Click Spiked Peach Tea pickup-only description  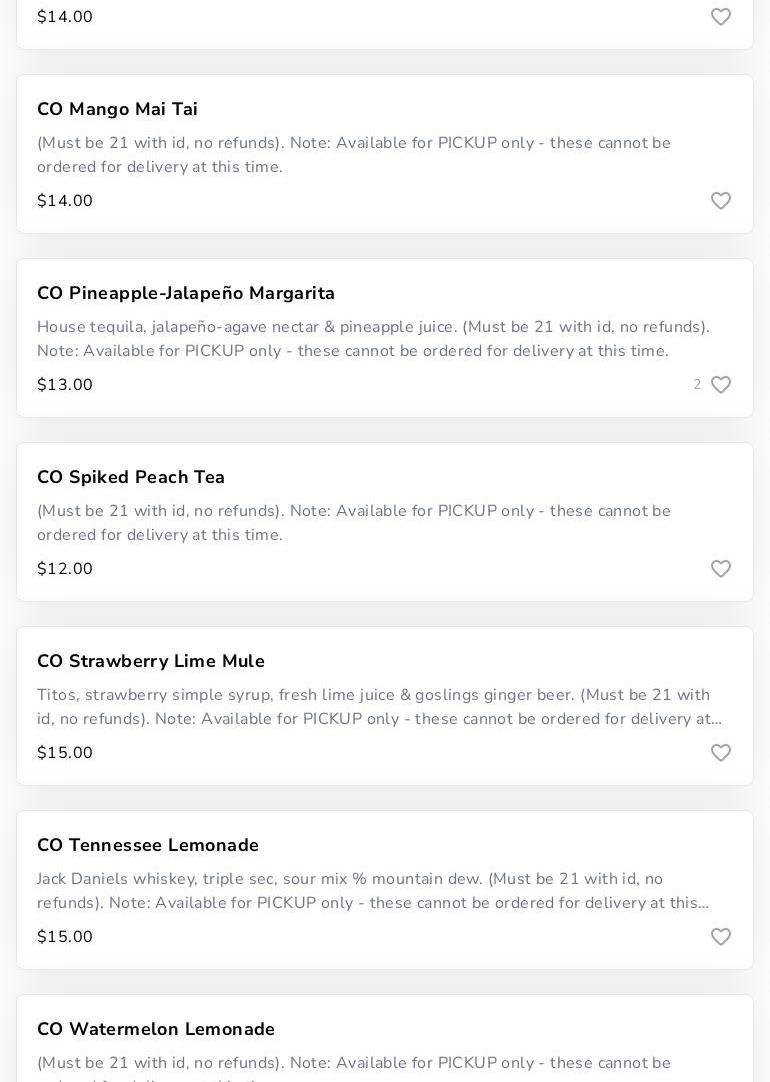point(354,523)
